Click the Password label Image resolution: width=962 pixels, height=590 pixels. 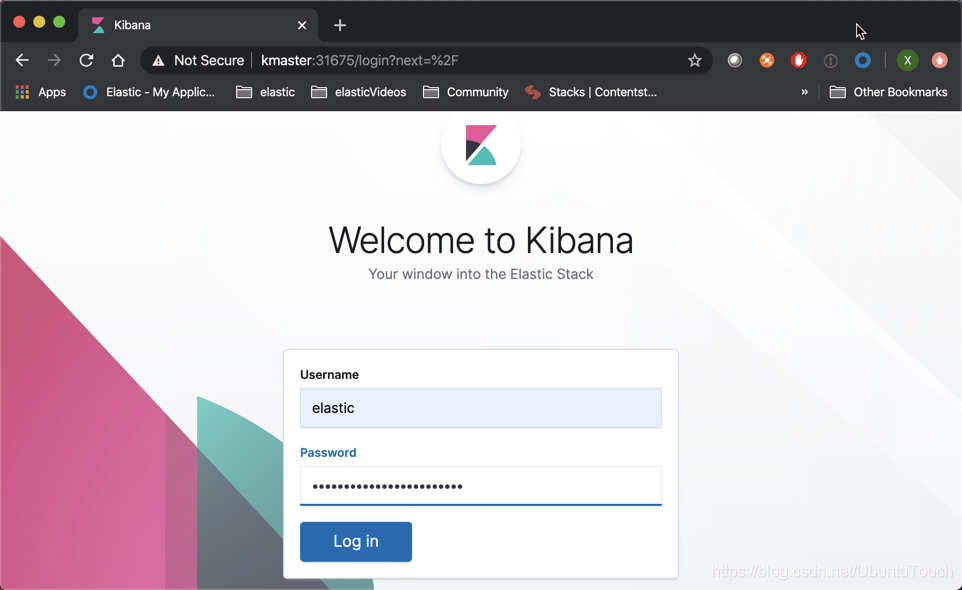coord(328,453)
